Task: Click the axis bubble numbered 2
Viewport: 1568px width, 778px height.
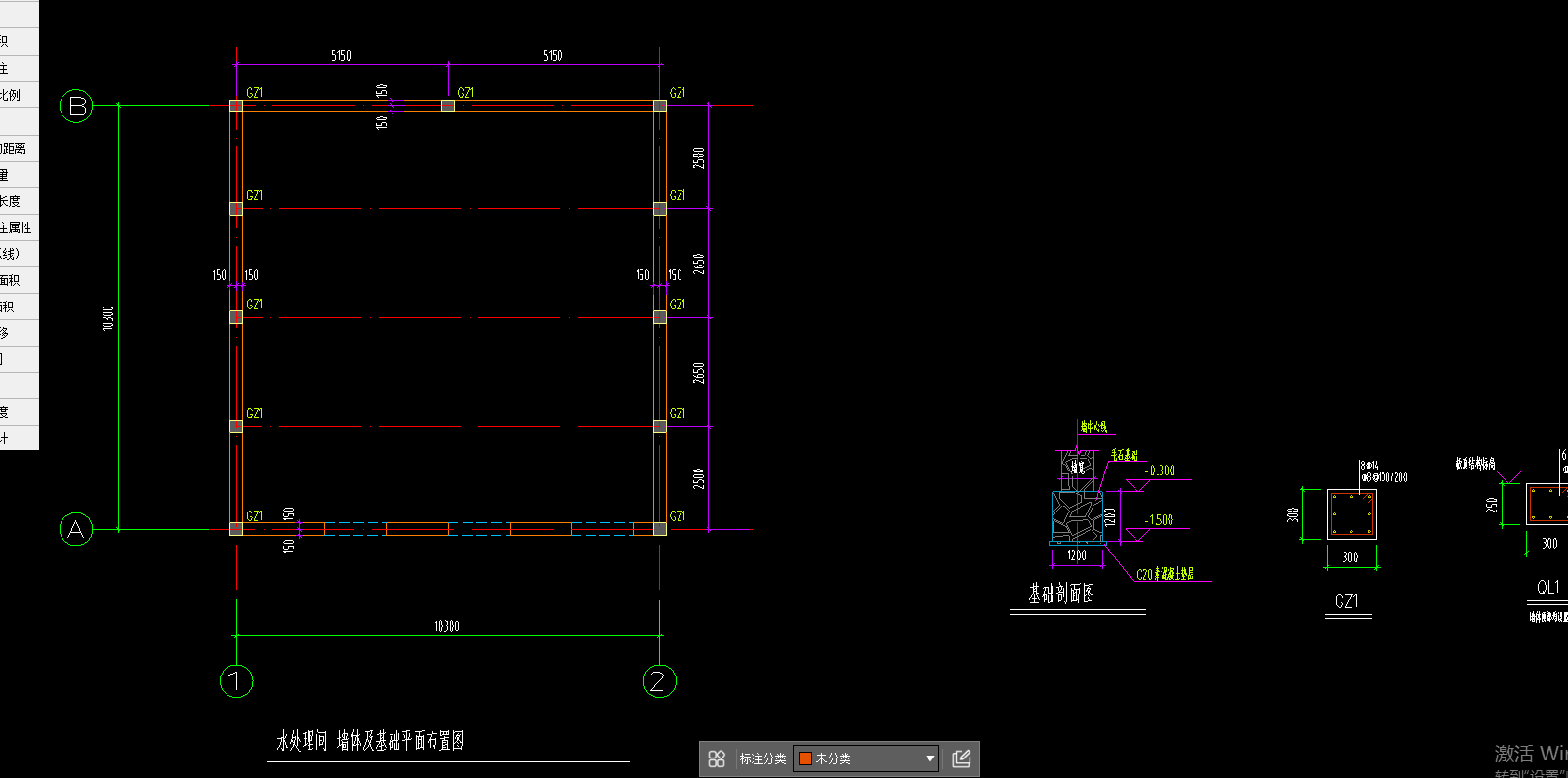Action: click(x=660, y=681)
